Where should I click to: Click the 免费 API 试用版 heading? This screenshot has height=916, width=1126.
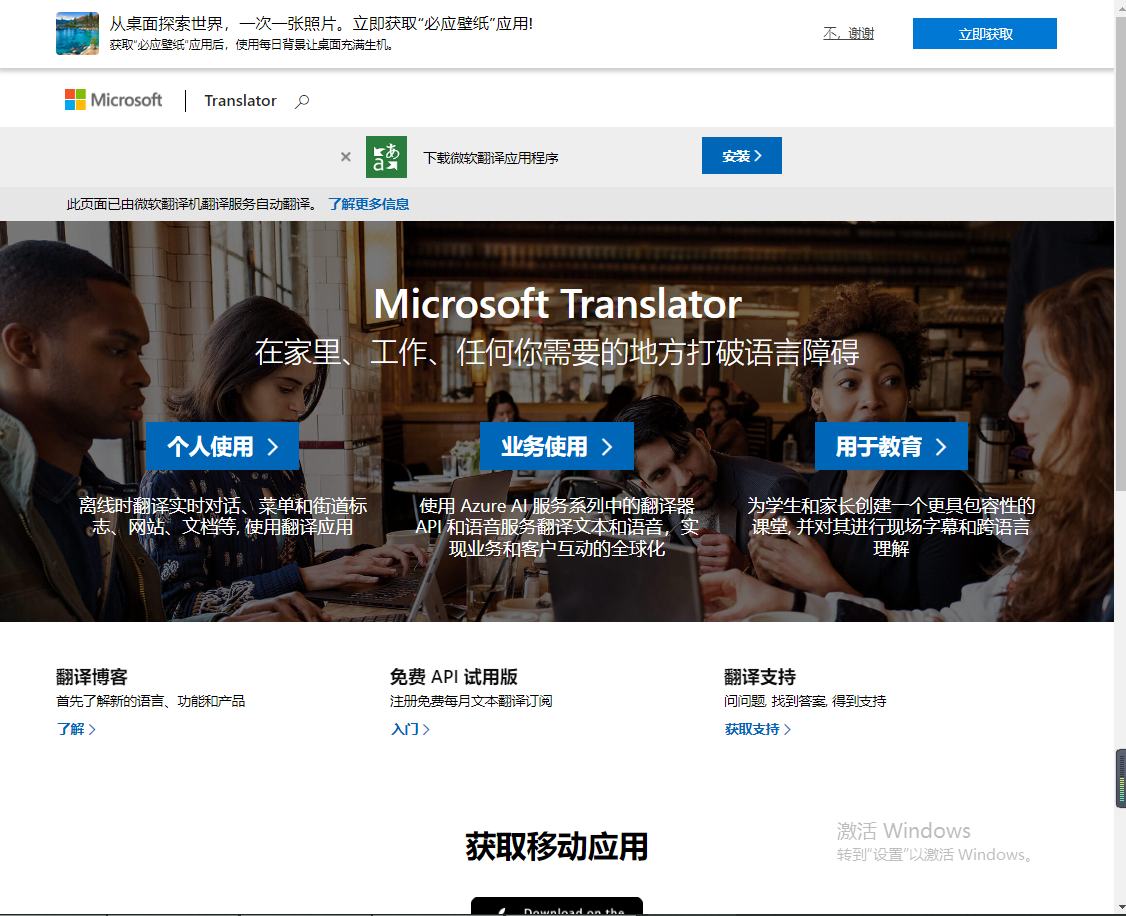click(454, 677)
